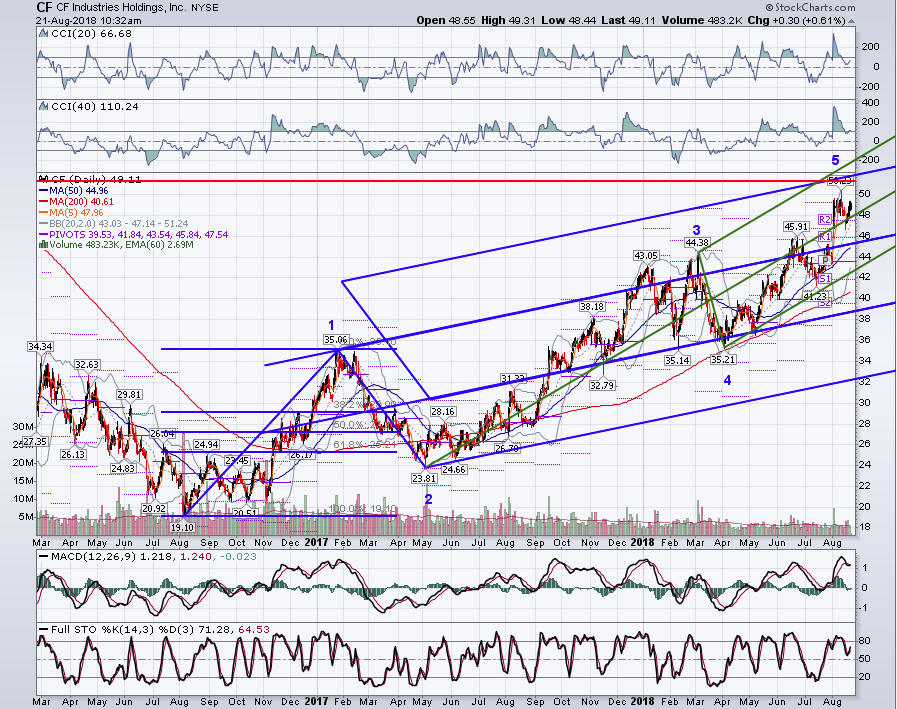Image resolution: width=897 pixels, height=709 pixels.
Task: Click the wave 5 label above the high
Action: pyautogui.click(x=835, y=160)
